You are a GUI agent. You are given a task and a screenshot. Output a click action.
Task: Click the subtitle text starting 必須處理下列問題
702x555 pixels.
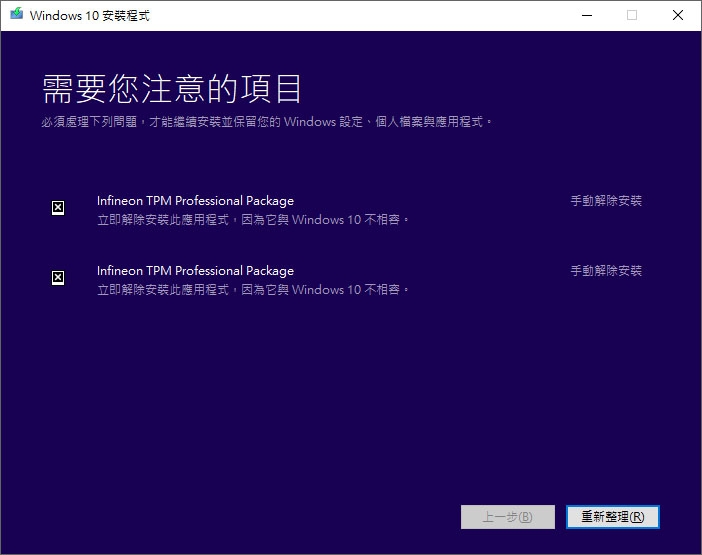(267, 122)
